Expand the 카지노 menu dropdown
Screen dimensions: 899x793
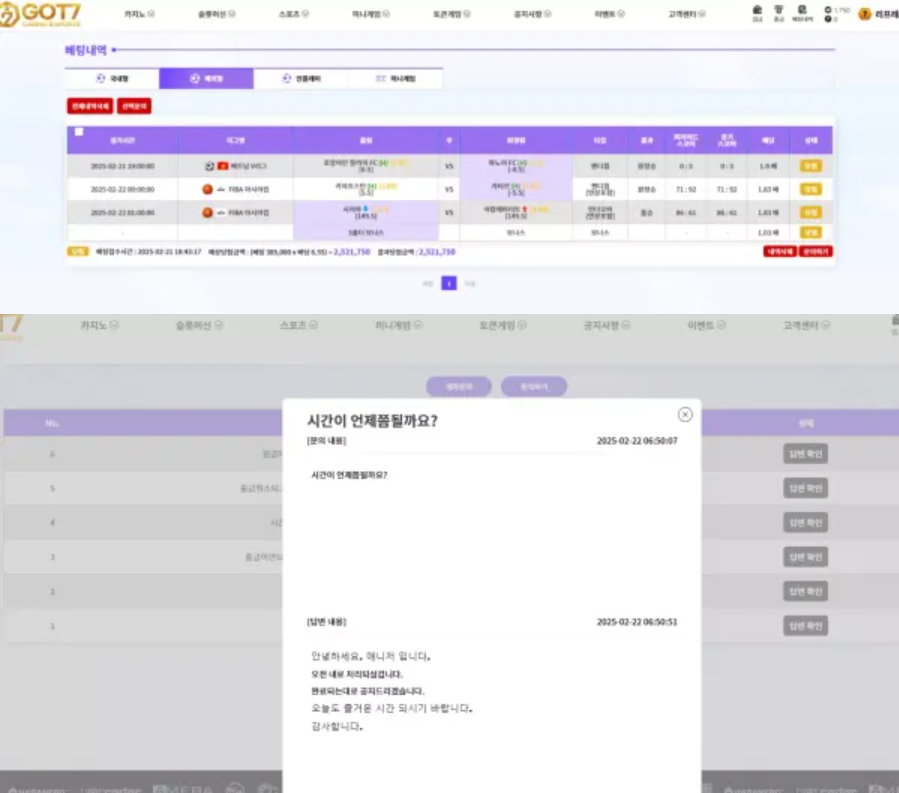(x=140, y=15)
